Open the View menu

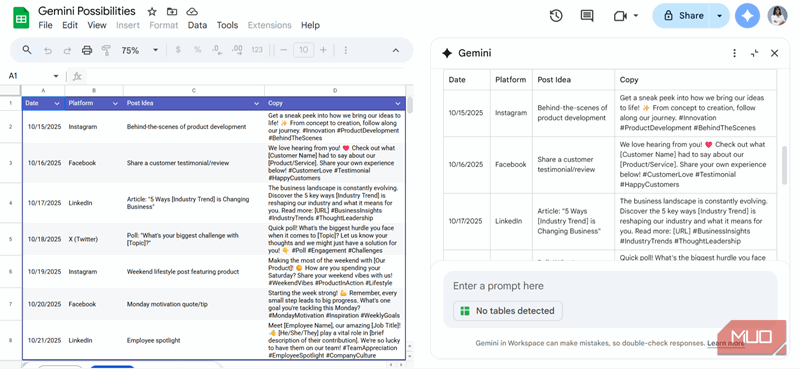tap(97, 25)
